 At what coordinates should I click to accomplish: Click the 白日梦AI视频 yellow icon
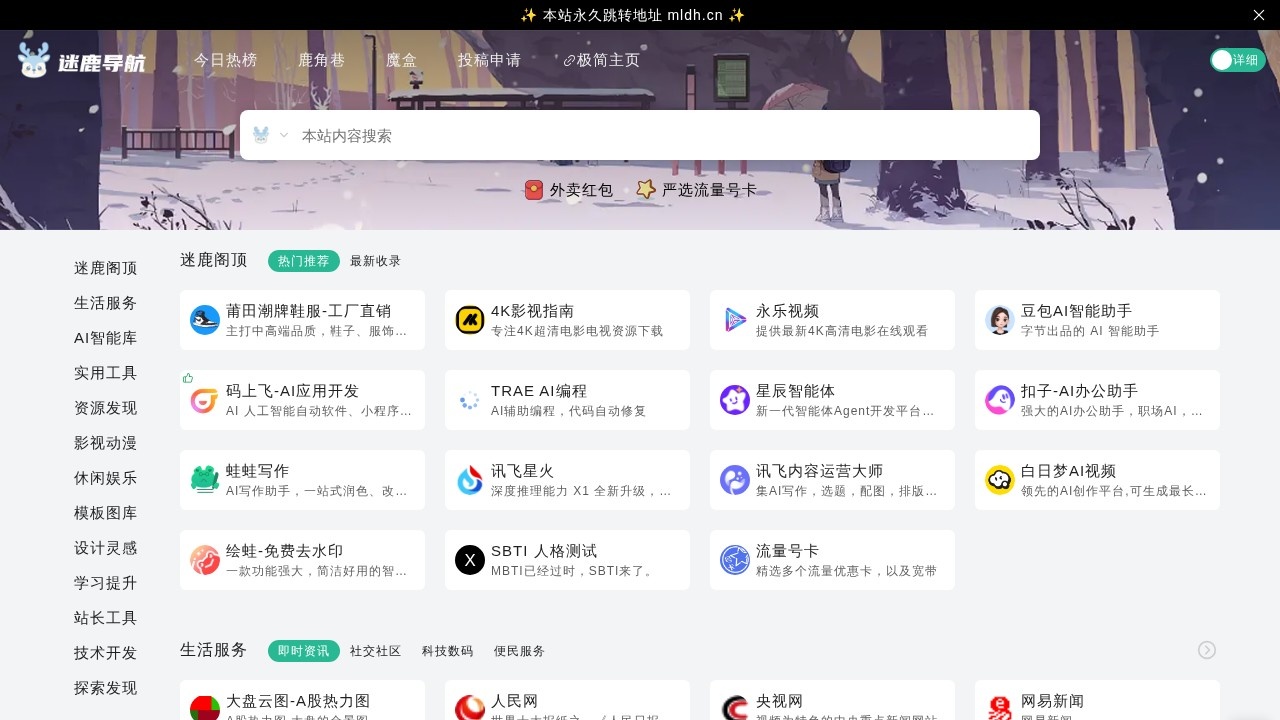1000,480
